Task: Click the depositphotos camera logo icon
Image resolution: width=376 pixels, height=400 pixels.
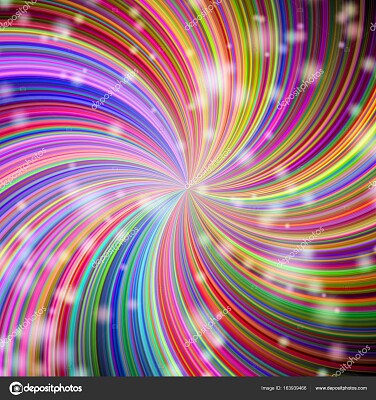Action: [x=16, y=388]
